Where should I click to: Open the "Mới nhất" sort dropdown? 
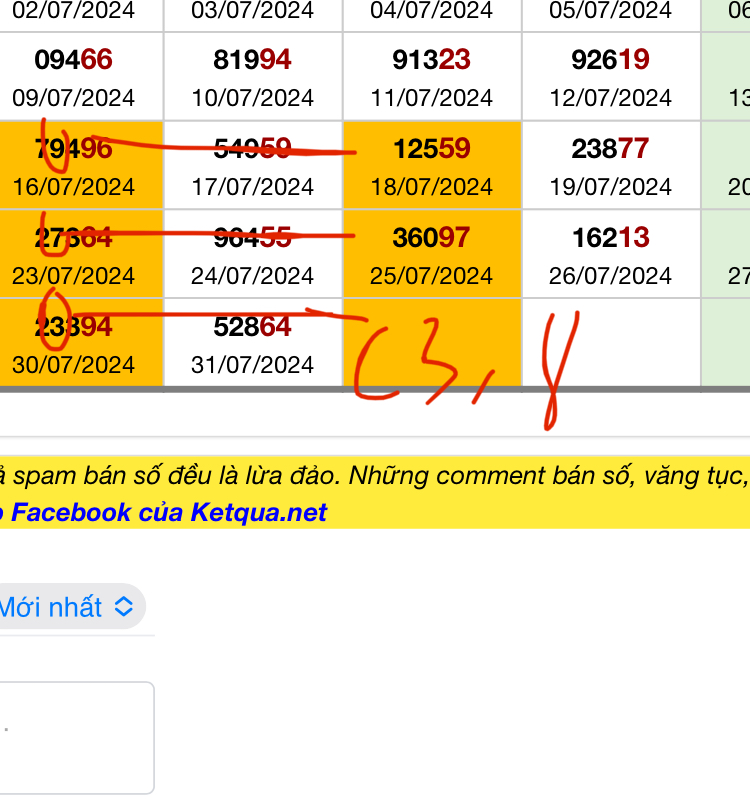(68, 606)
